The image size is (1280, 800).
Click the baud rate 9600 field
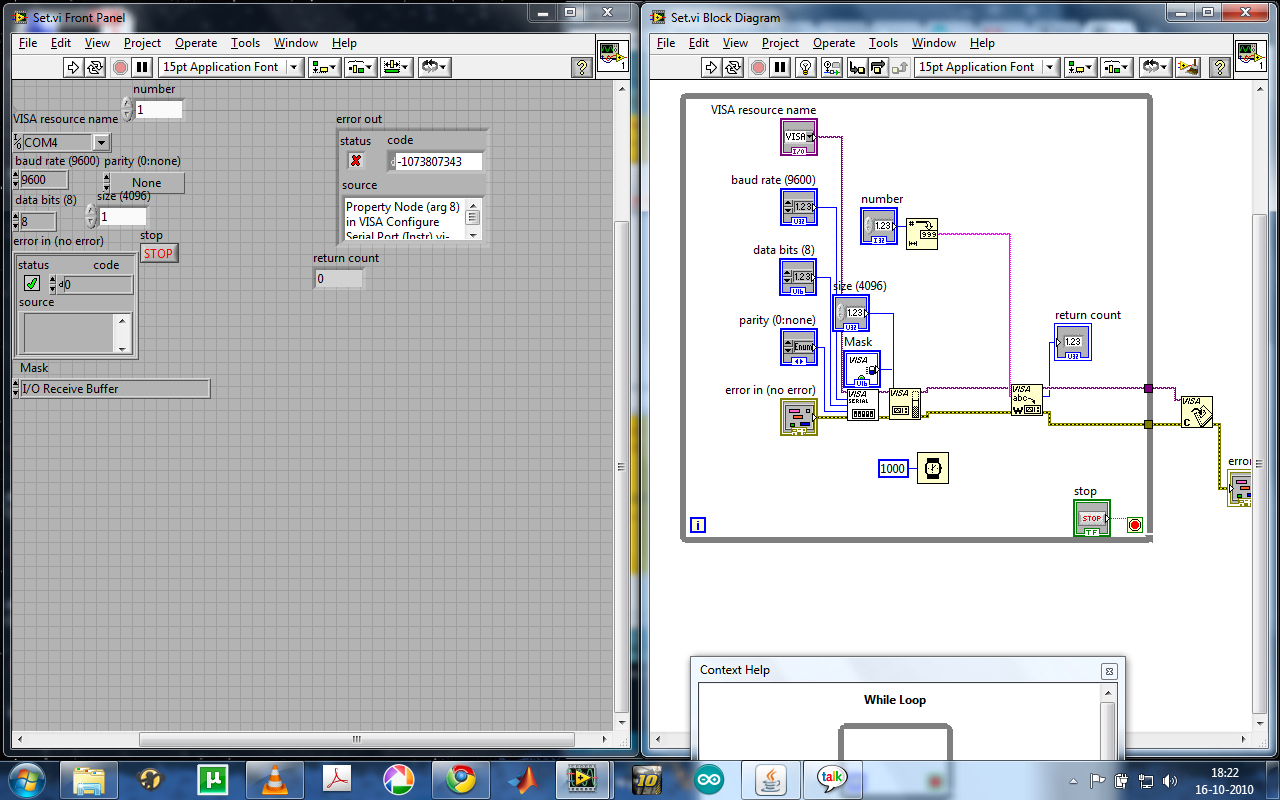tap(44, 180)
